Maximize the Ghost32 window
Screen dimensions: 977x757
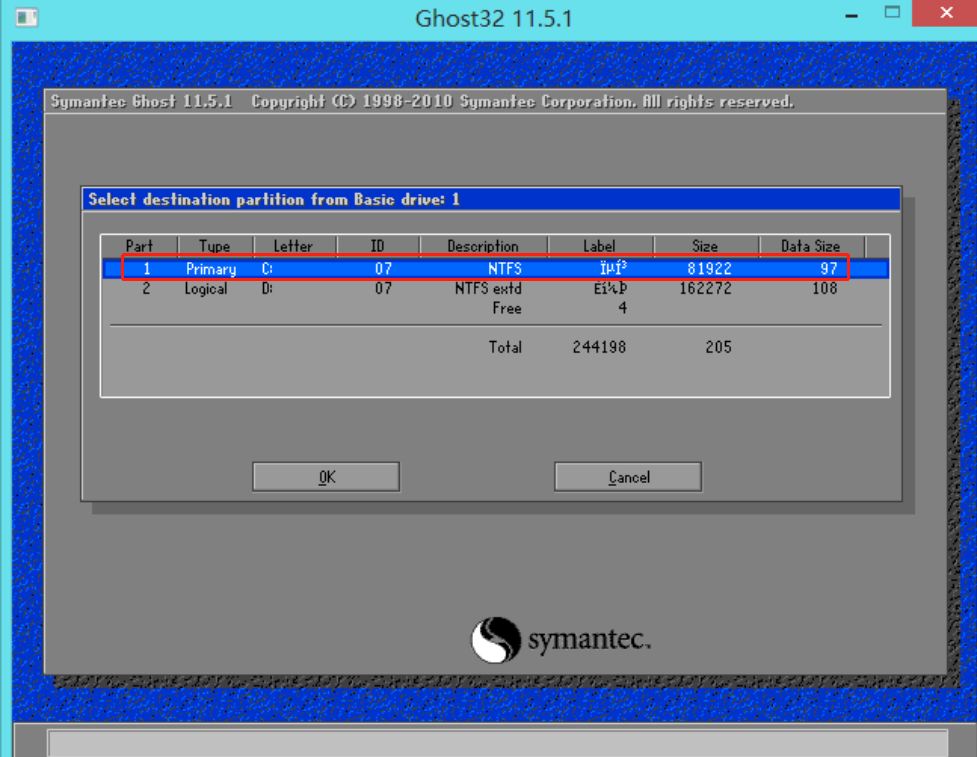[892, 12]
